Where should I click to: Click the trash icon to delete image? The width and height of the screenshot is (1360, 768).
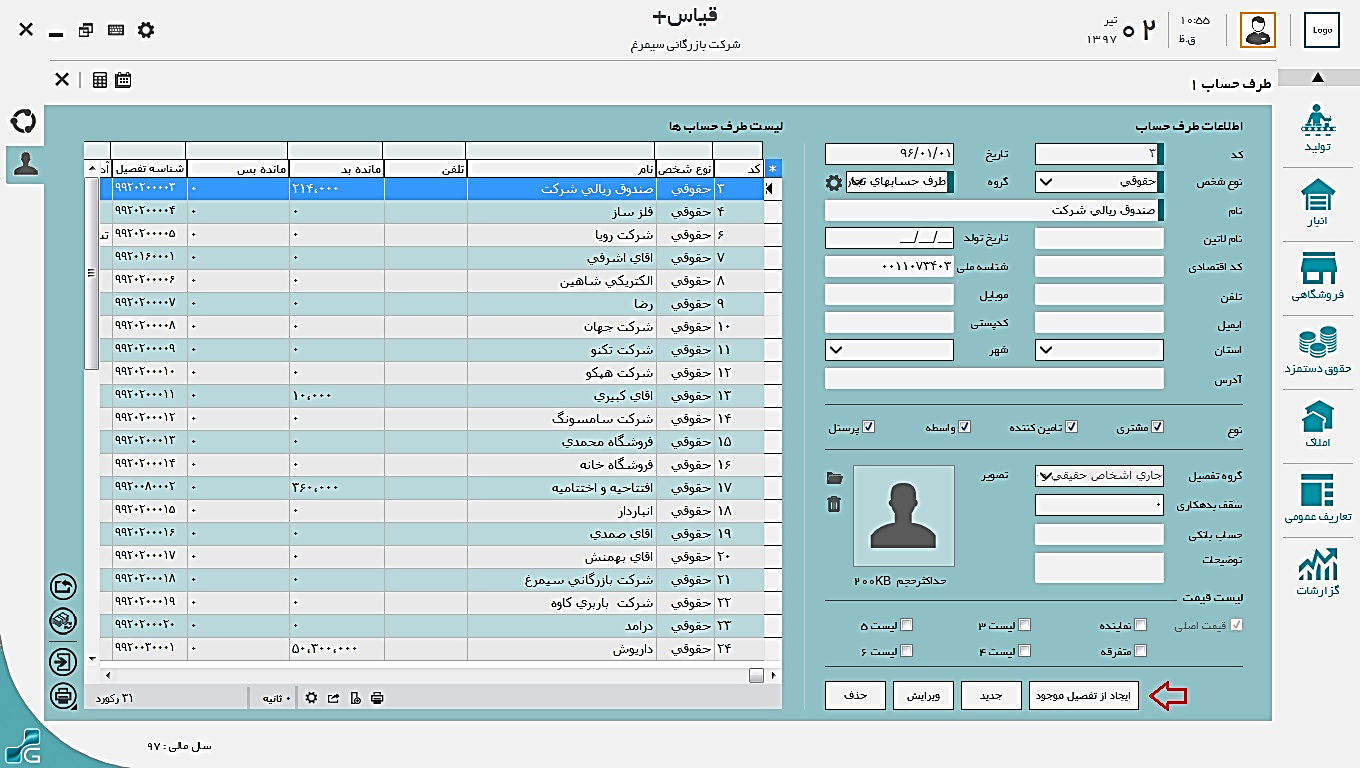point(834,504)
